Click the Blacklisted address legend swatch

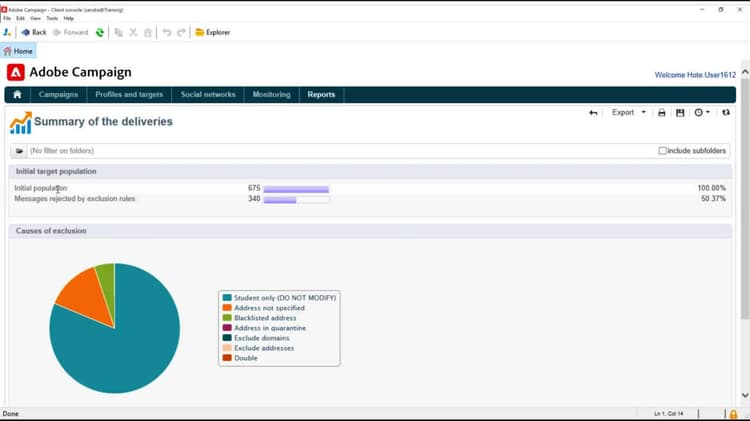pos(227,318)
